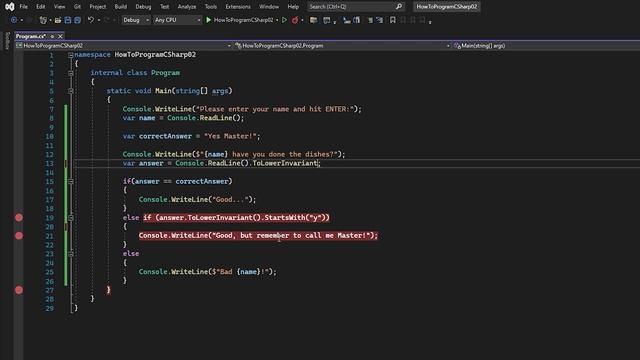Collapse the Main method outline at line 5
Image resolution: width=640 pixels, height=360 pixels.
tap(71, 91)
